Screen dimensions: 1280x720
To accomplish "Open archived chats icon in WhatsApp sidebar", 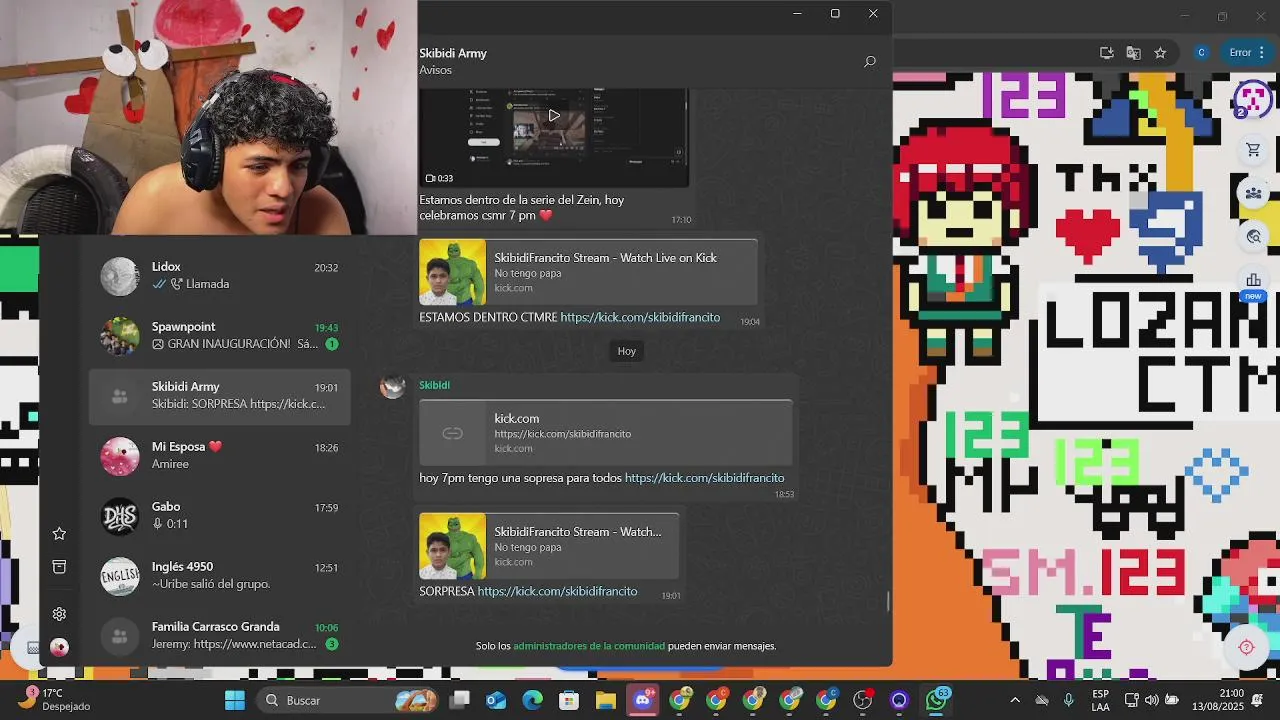I will (x=59, y=567).
